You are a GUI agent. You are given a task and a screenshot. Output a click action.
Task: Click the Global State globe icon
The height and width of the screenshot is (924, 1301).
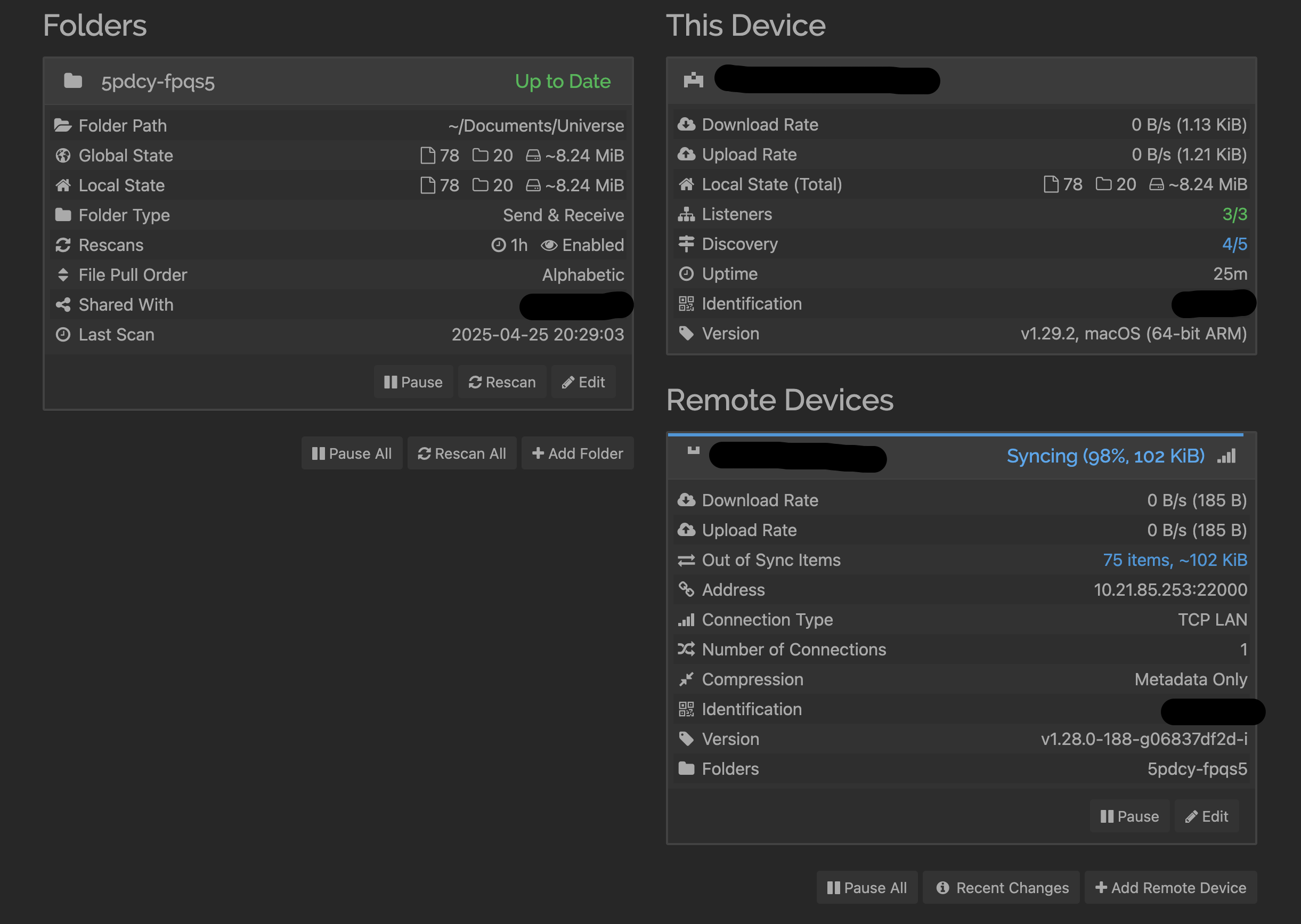pos(62,155)
